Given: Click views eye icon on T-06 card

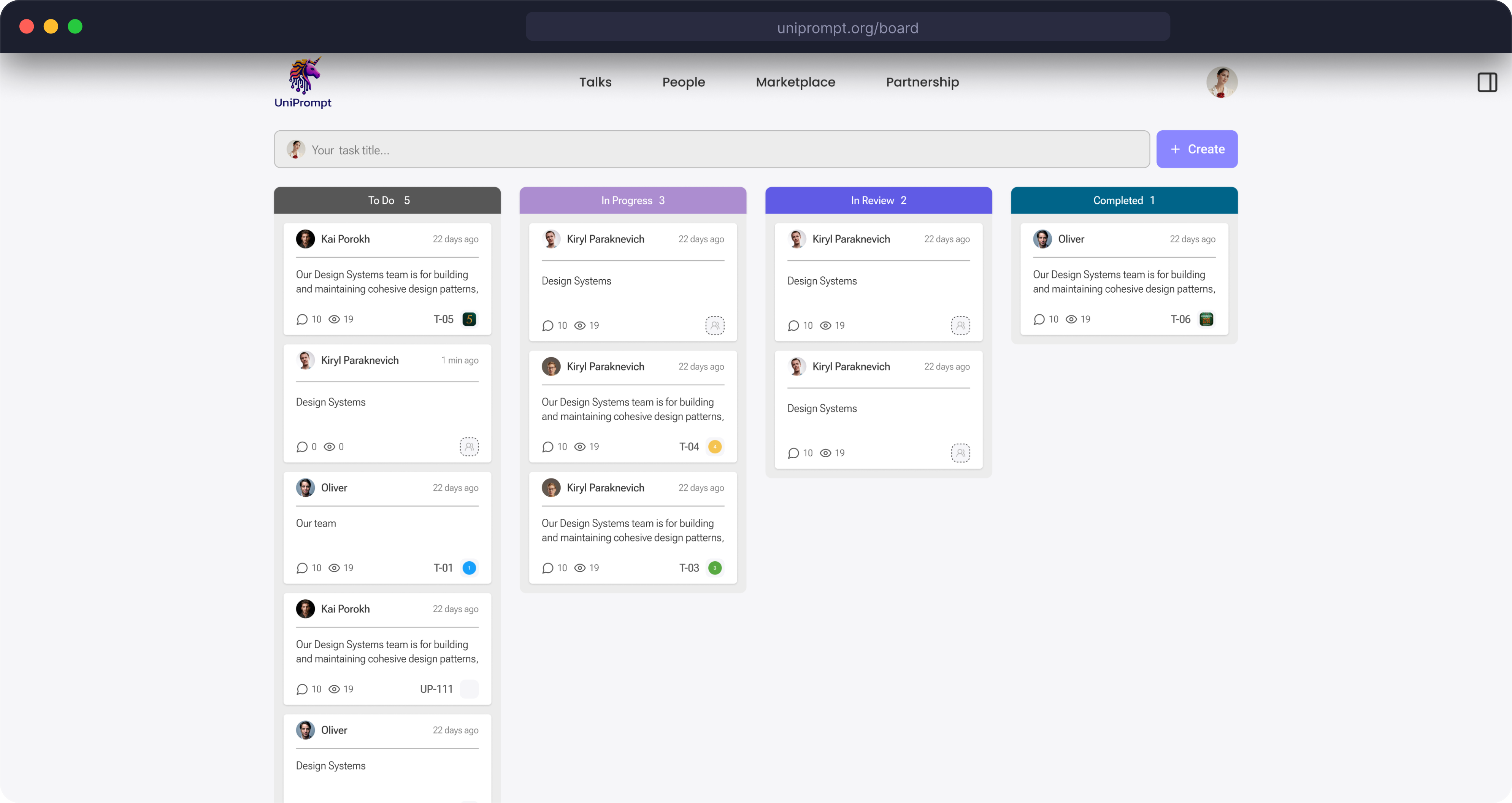Looking at the screenshot, I should [1071, 319].
